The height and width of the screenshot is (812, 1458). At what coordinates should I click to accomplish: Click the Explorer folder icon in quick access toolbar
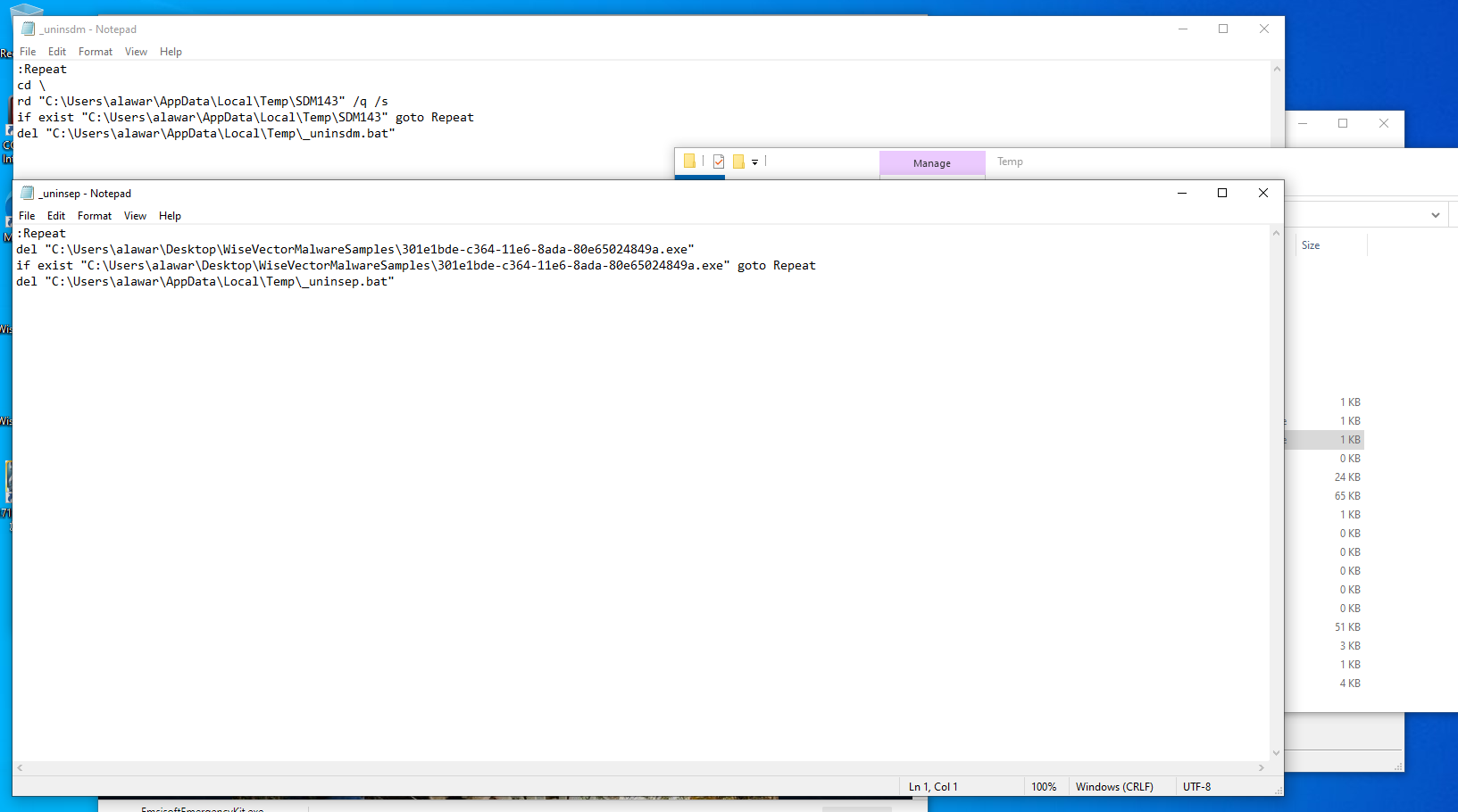pyautogui.click(x=689, y=162)
